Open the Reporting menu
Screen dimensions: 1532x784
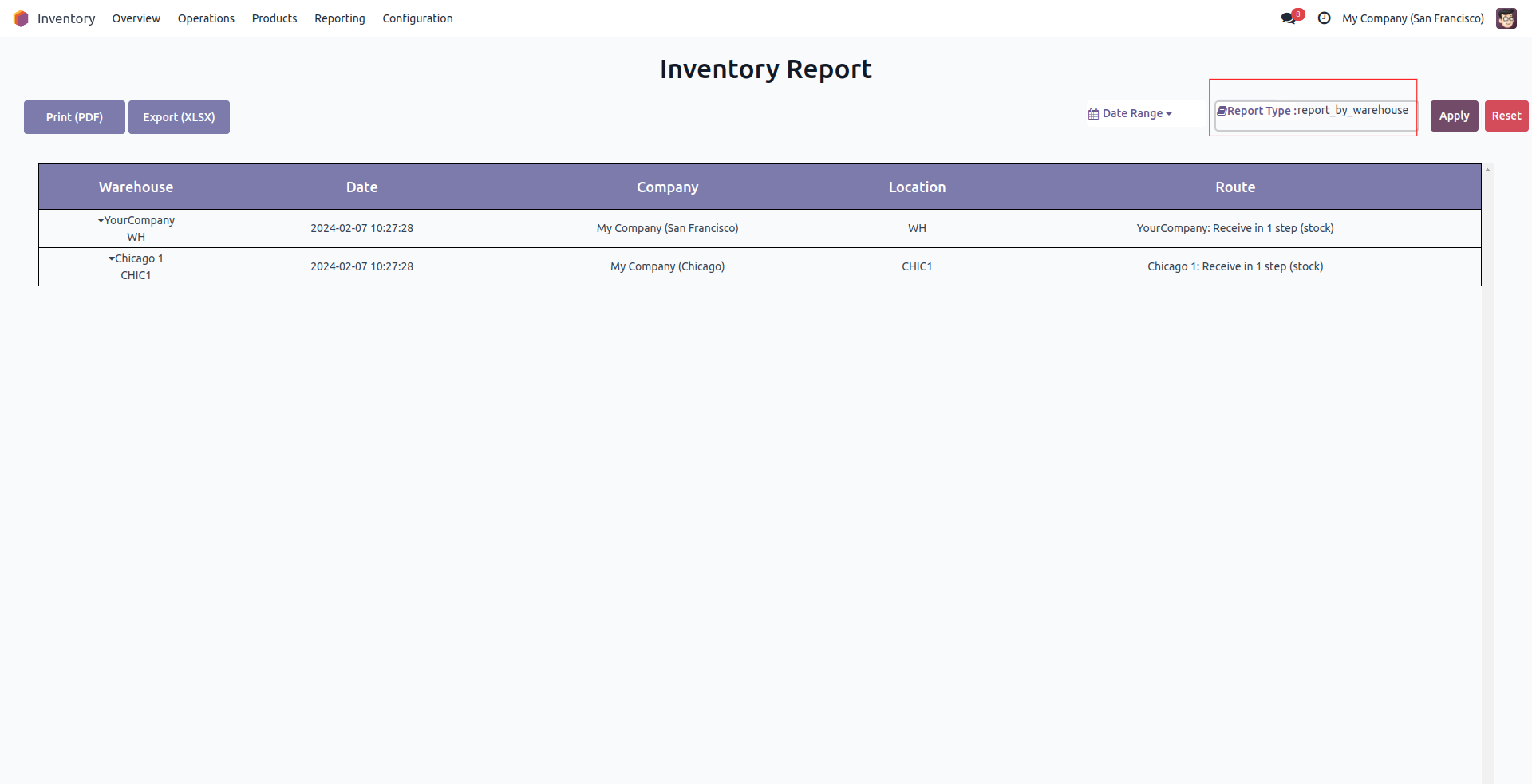tap(339, 18)
